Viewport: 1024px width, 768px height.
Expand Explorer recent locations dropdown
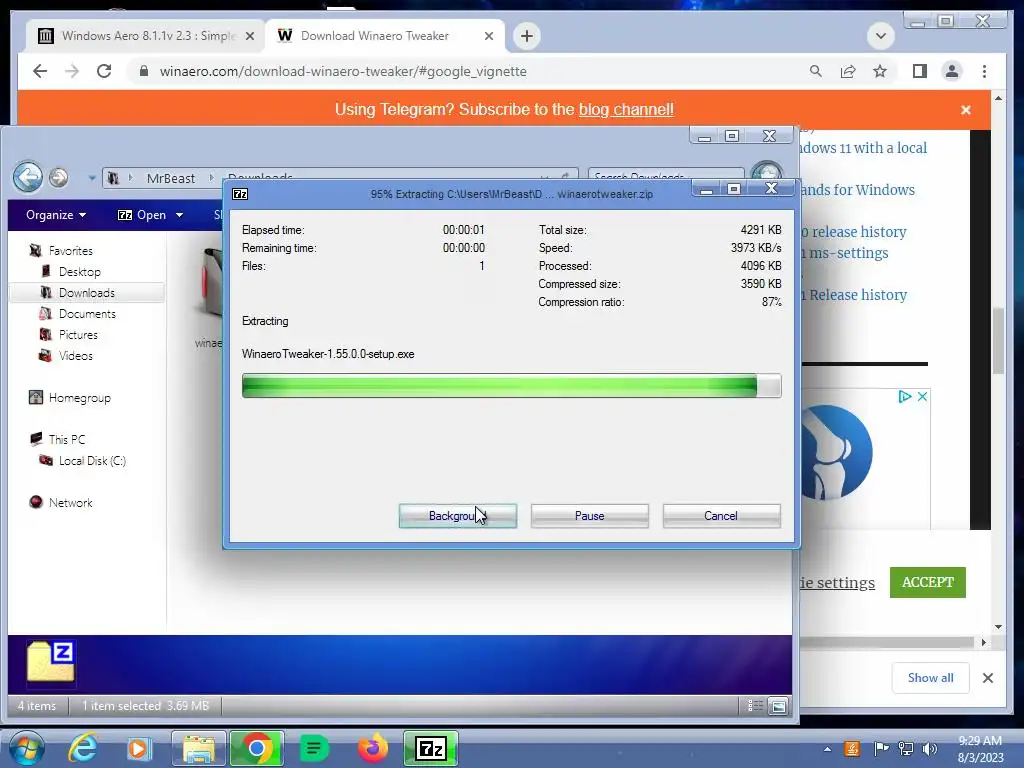(x=91, y=178)
